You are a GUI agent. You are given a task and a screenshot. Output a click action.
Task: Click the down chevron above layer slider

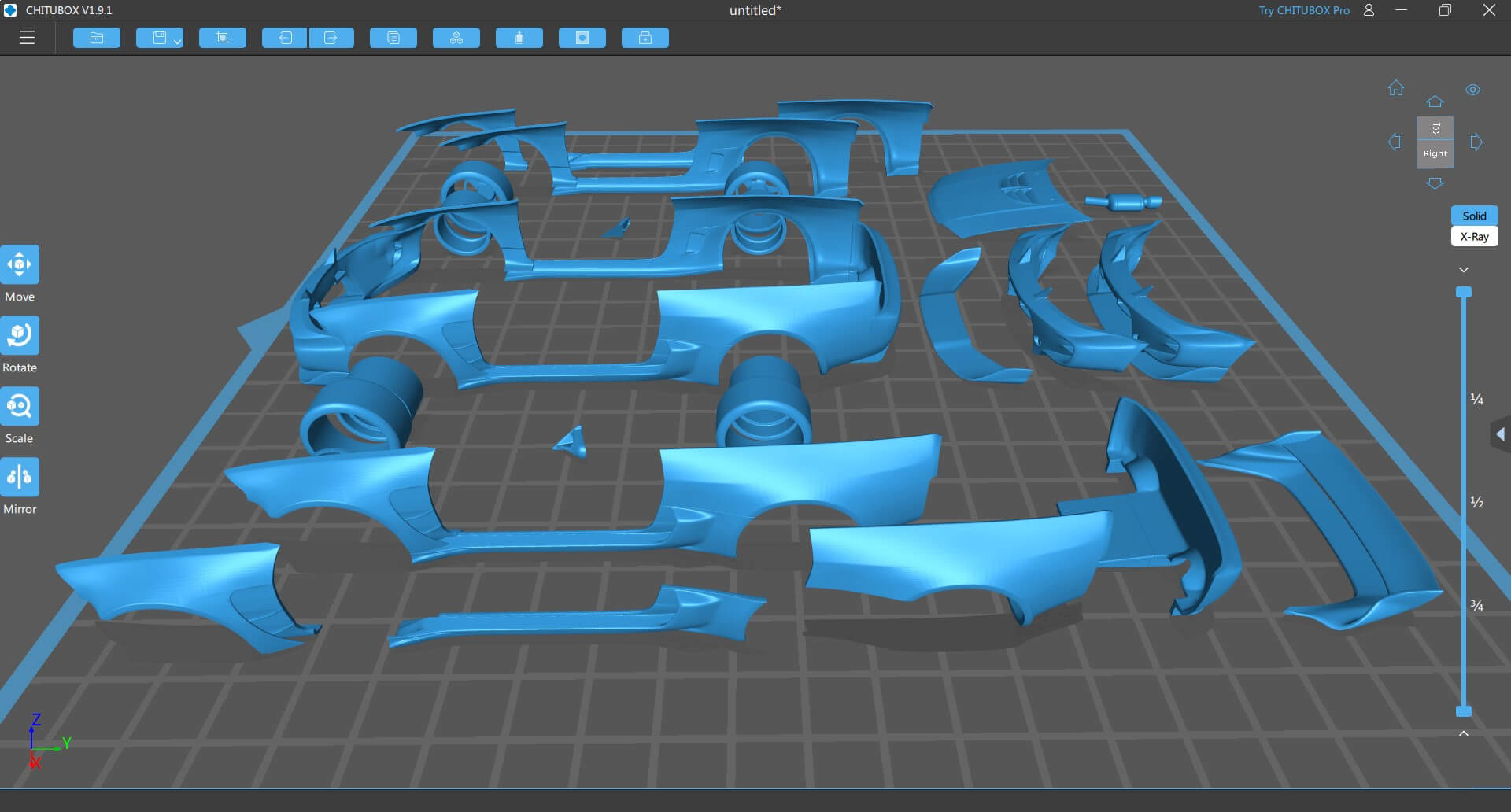click(x=1464, y=270)
